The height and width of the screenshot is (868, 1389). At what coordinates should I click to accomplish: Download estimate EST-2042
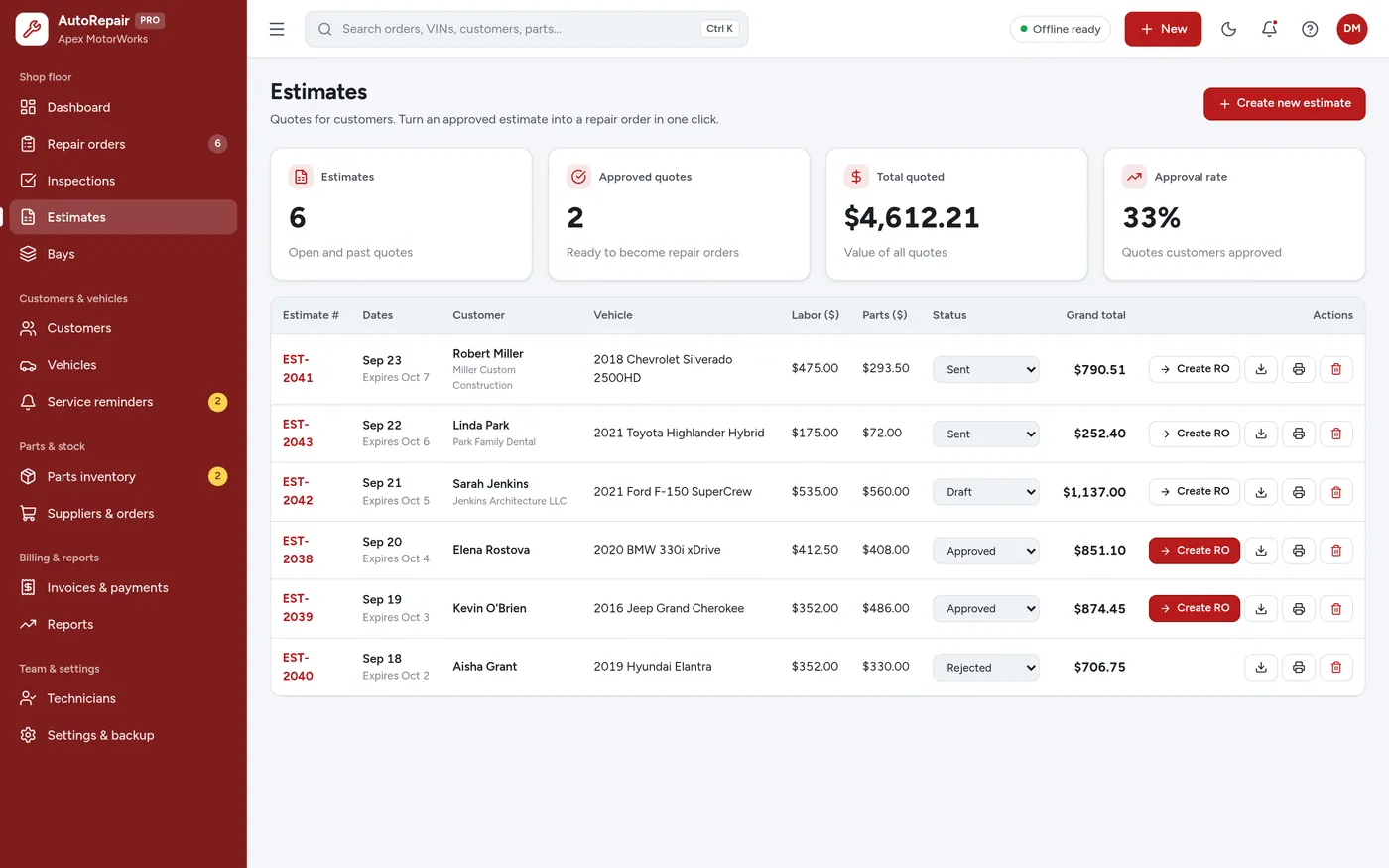pos(1261,492)
